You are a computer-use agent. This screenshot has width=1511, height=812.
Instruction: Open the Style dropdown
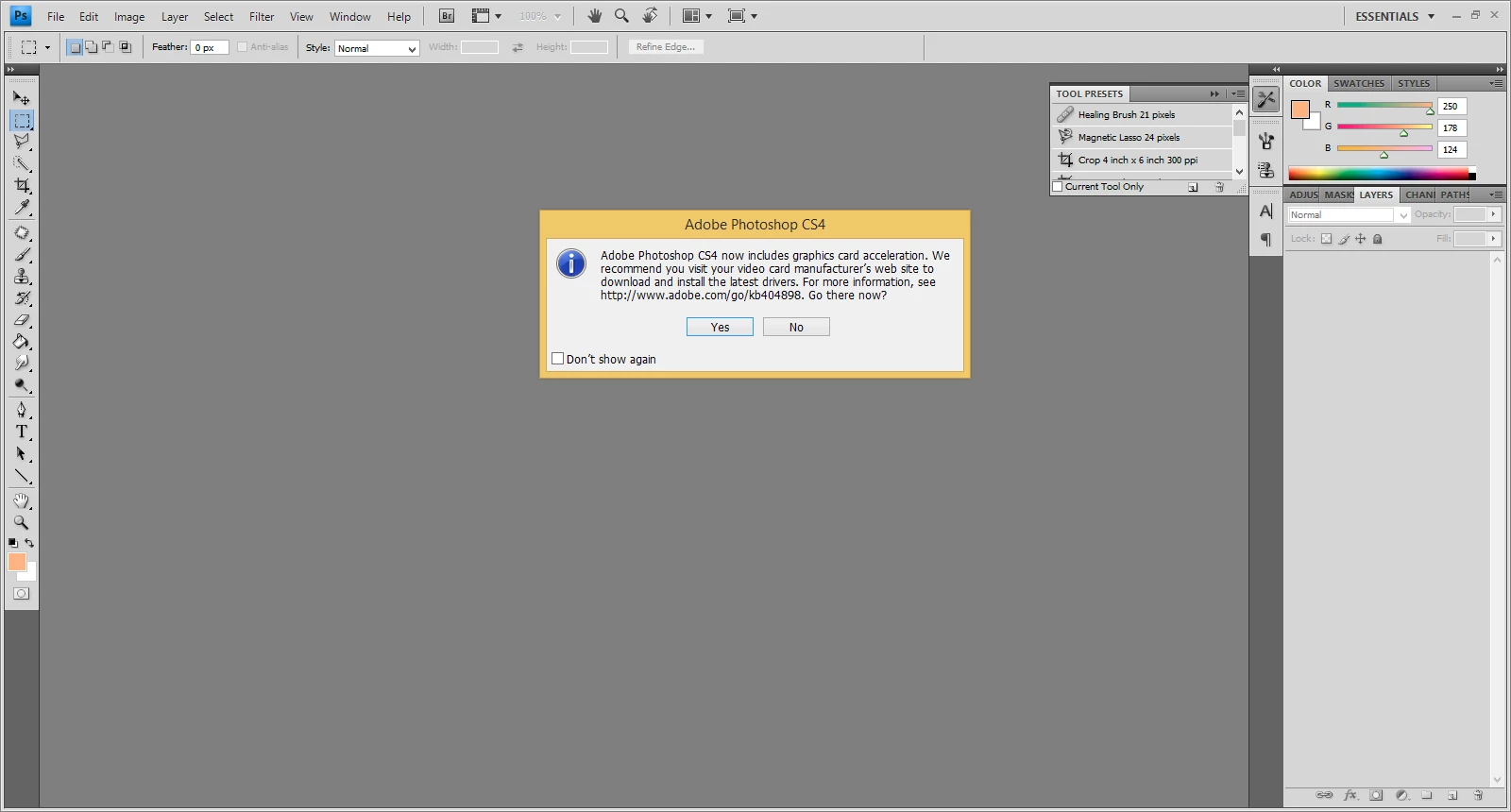click(x=377, y=48)
